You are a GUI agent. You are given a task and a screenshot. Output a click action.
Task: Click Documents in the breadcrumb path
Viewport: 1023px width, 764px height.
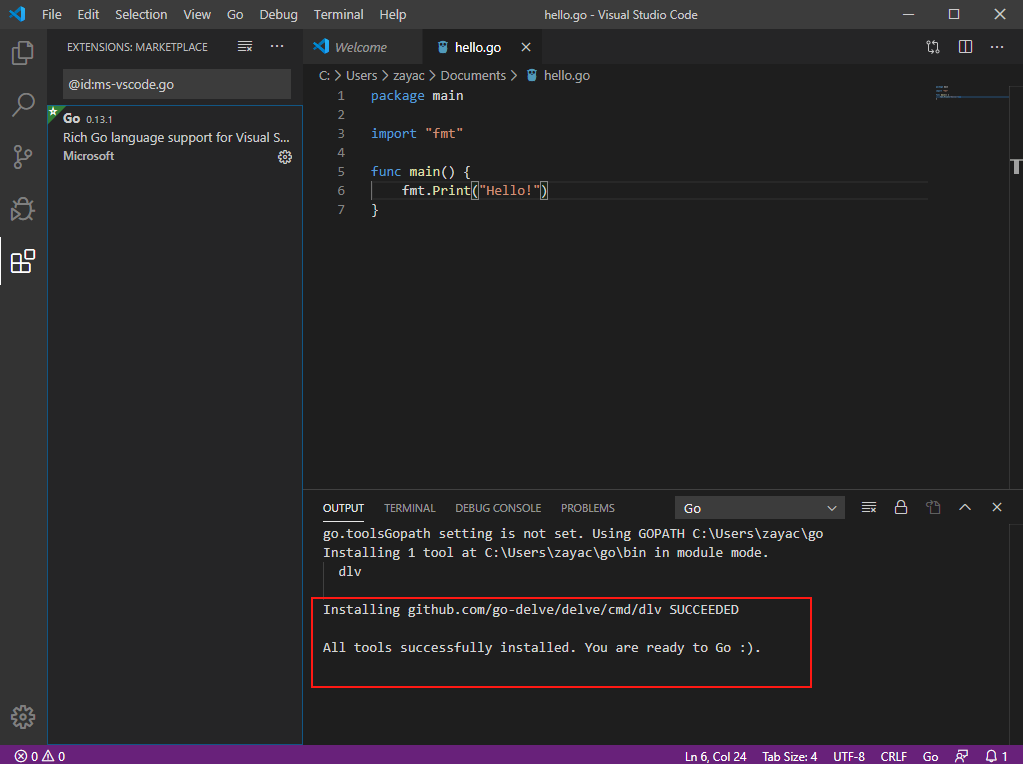tap(473, 76)
